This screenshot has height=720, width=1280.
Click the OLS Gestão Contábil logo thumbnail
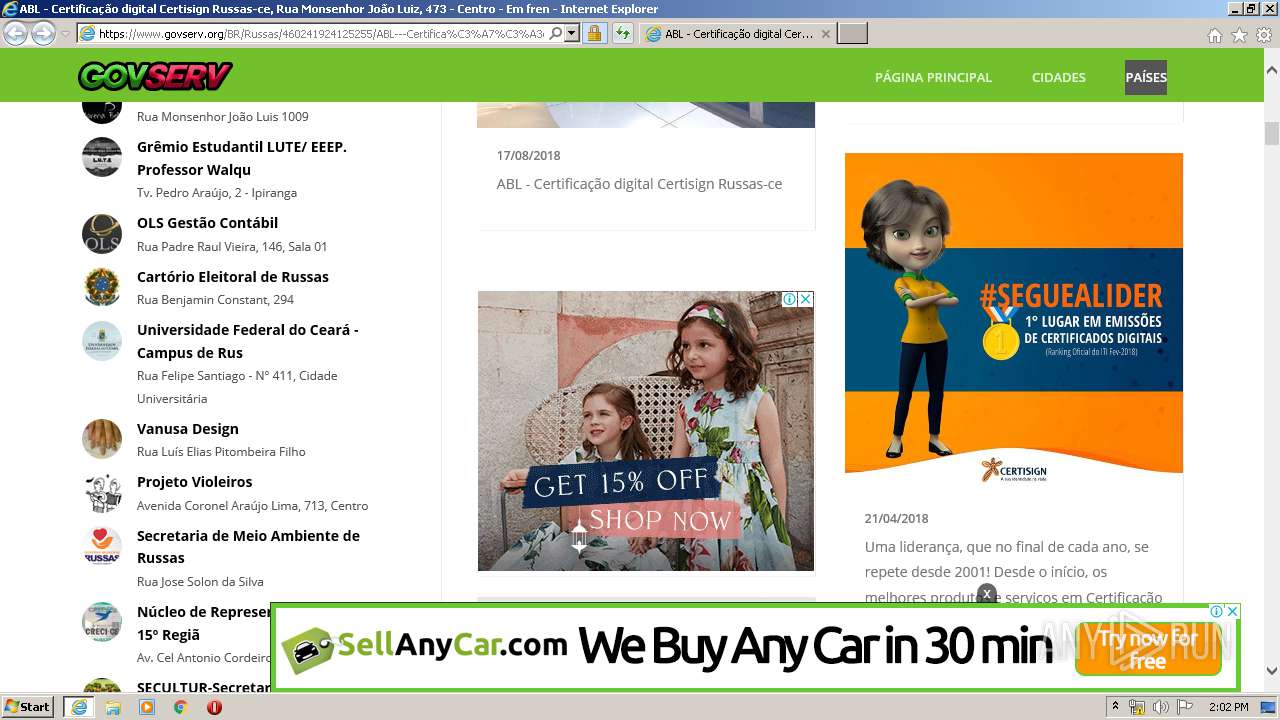102,234
